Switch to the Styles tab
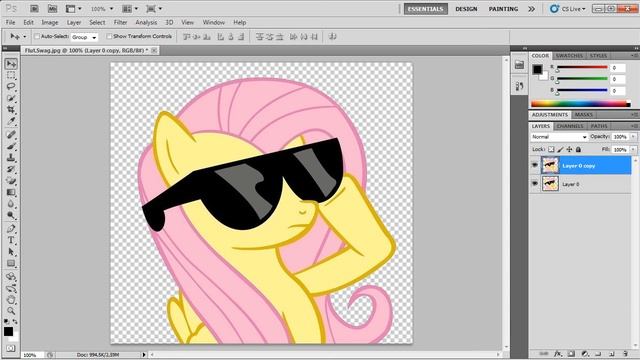The width and height of the screenshot is (640, 360). click(598, 56)
